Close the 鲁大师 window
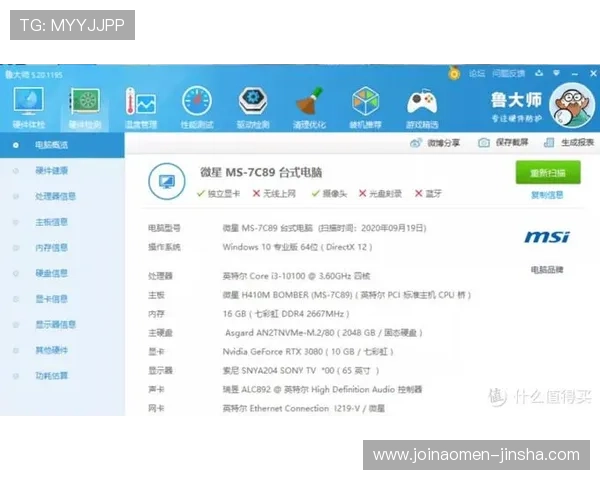600x480 pixels. pyautogui.click(x=593, y=73)
